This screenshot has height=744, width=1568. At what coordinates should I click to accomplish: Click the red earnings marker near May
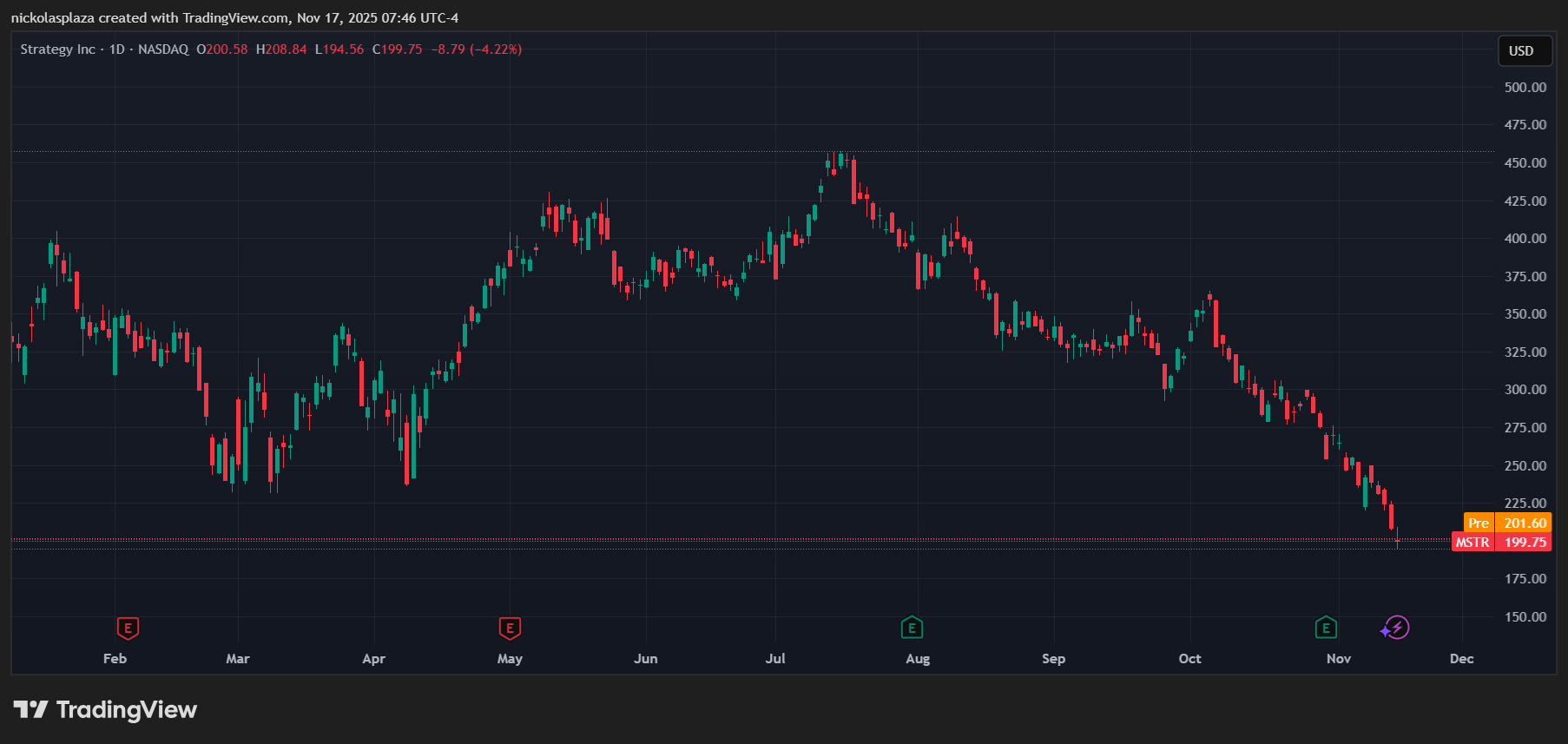pos(510,628)
